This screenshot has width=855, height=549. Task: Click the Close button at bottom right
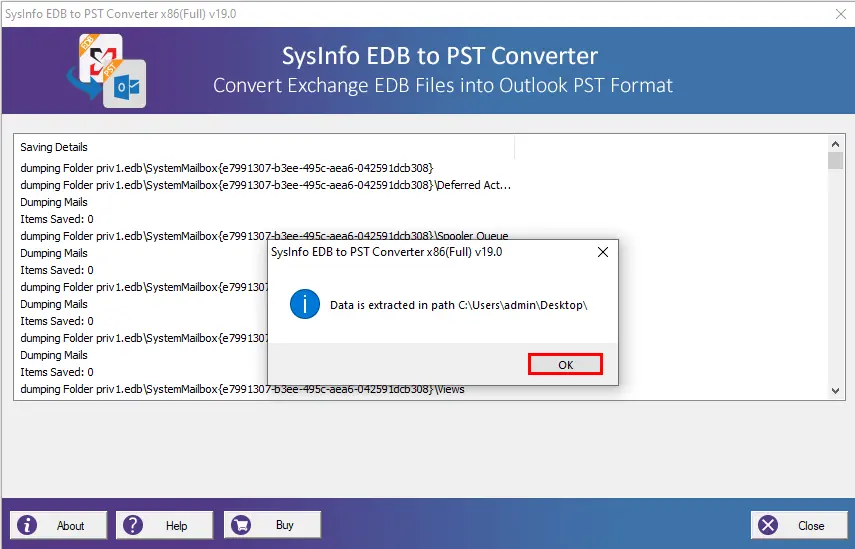(x=799, y=525)
